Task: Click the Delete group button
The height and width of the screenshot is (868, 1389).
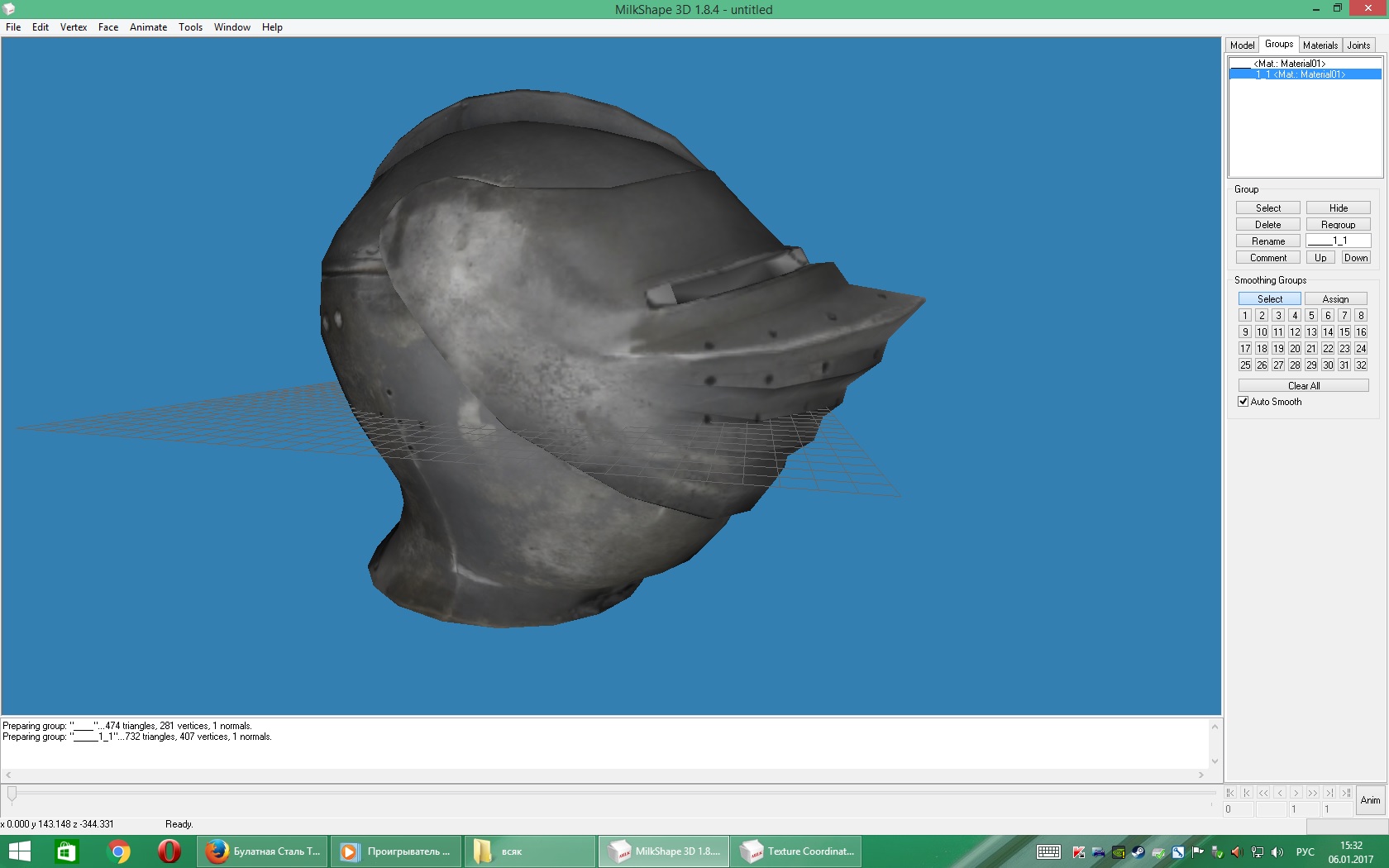Action: click(x=1268, y=225)
